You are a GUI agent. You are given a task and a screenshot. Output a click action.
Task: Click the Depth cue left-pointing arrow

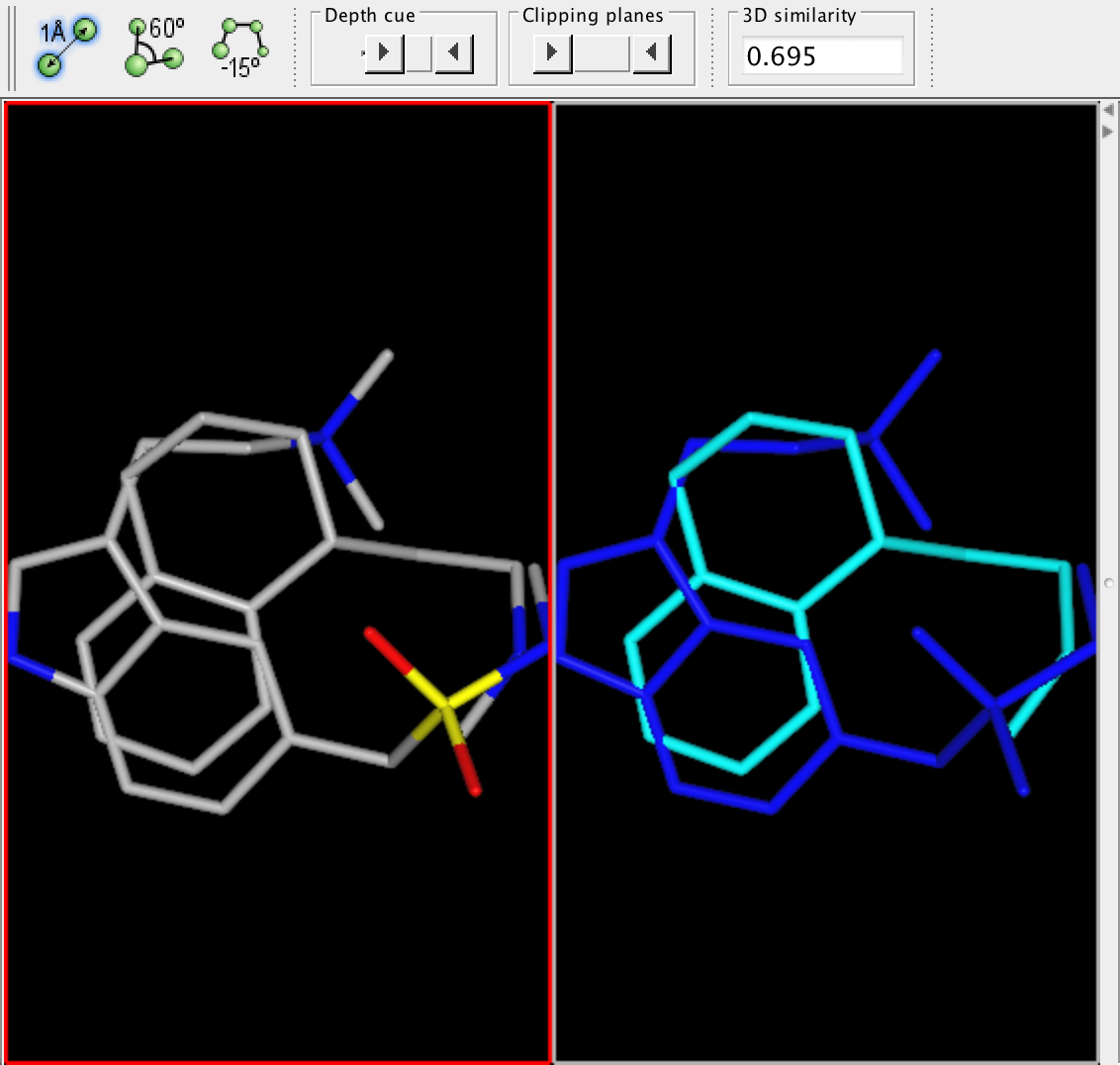click(453, 53)
